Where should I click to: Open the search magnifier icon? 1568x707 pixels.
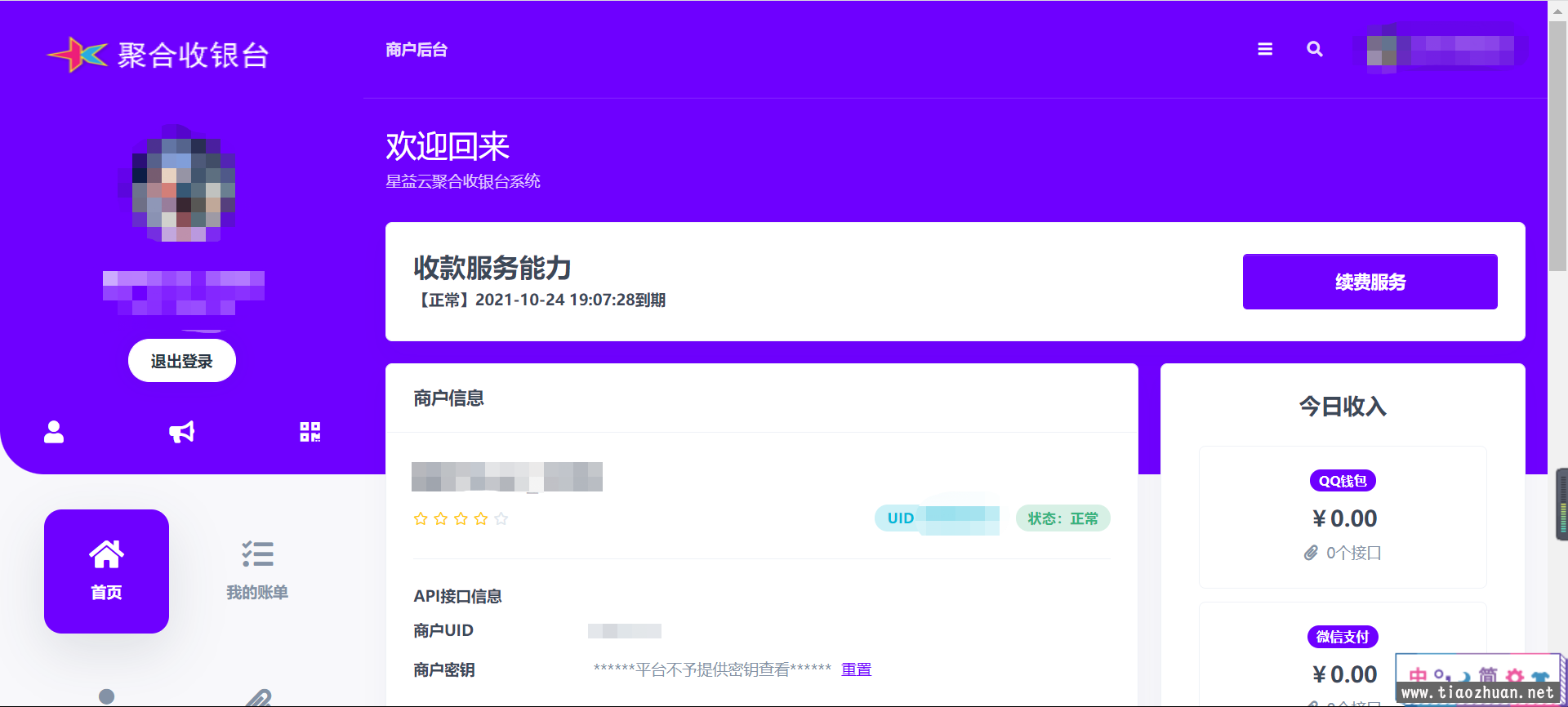[x=1314, y=49]
